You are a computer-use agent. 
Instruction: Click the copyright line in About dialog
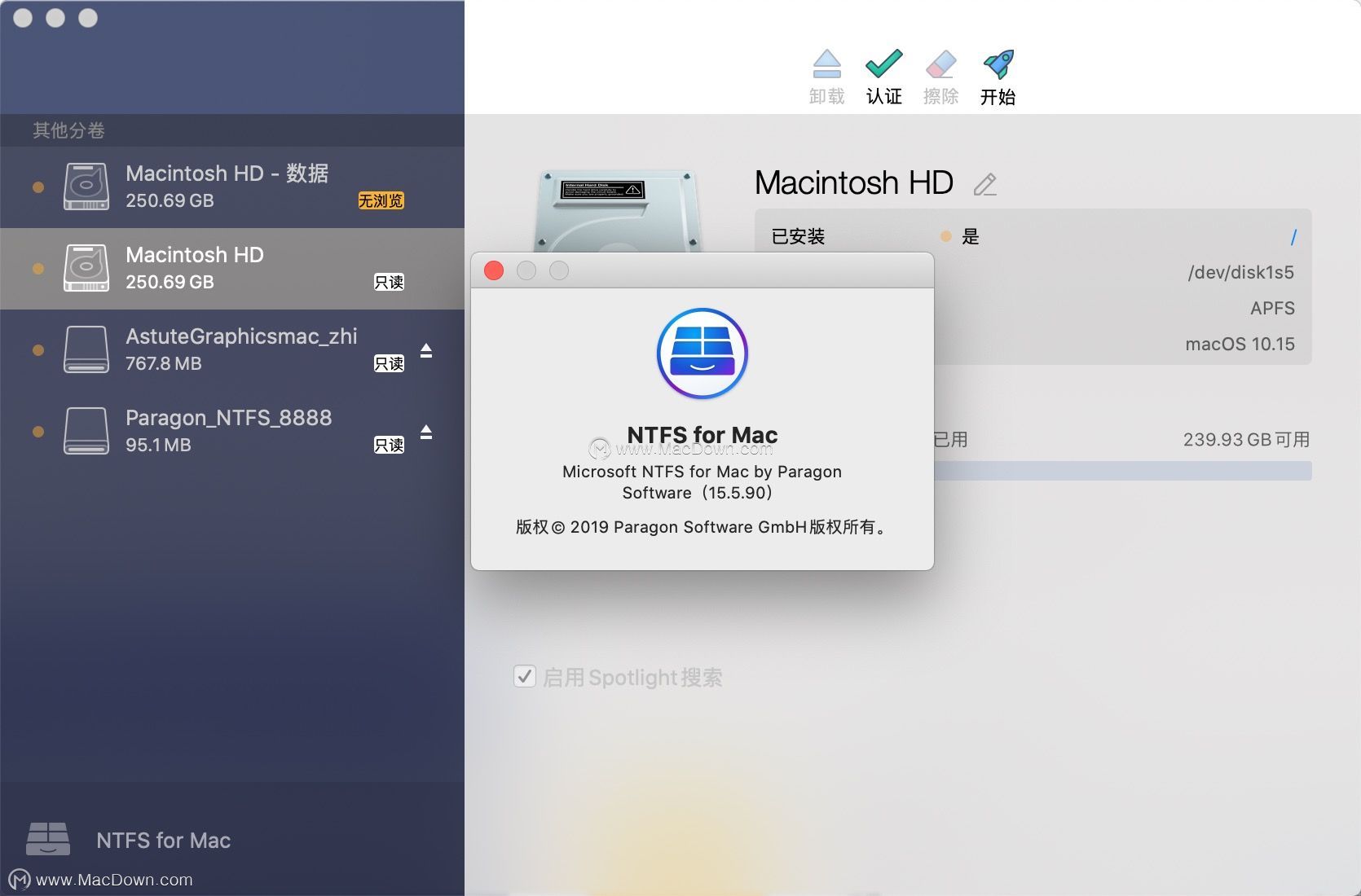[x=703, y=527]
